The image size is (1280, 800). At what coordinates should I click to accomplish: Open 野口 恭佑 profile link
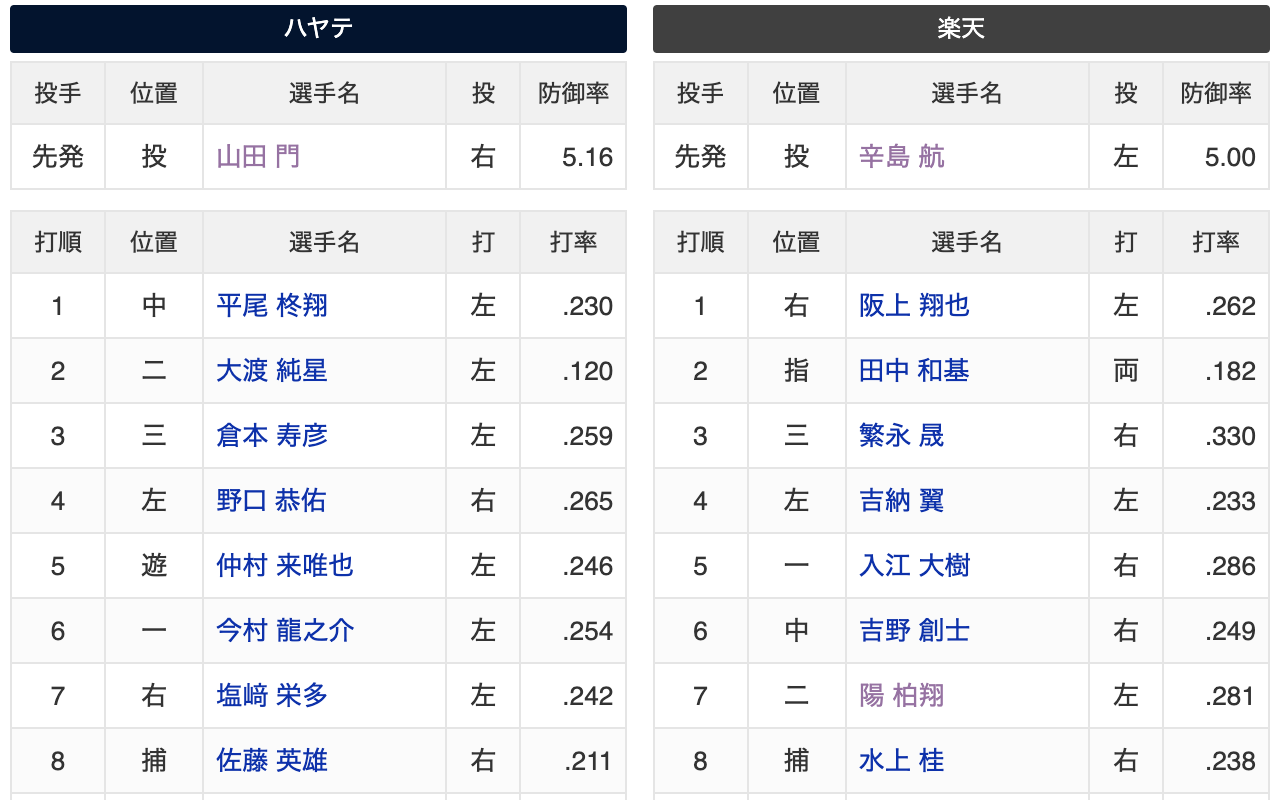(272, 501)
